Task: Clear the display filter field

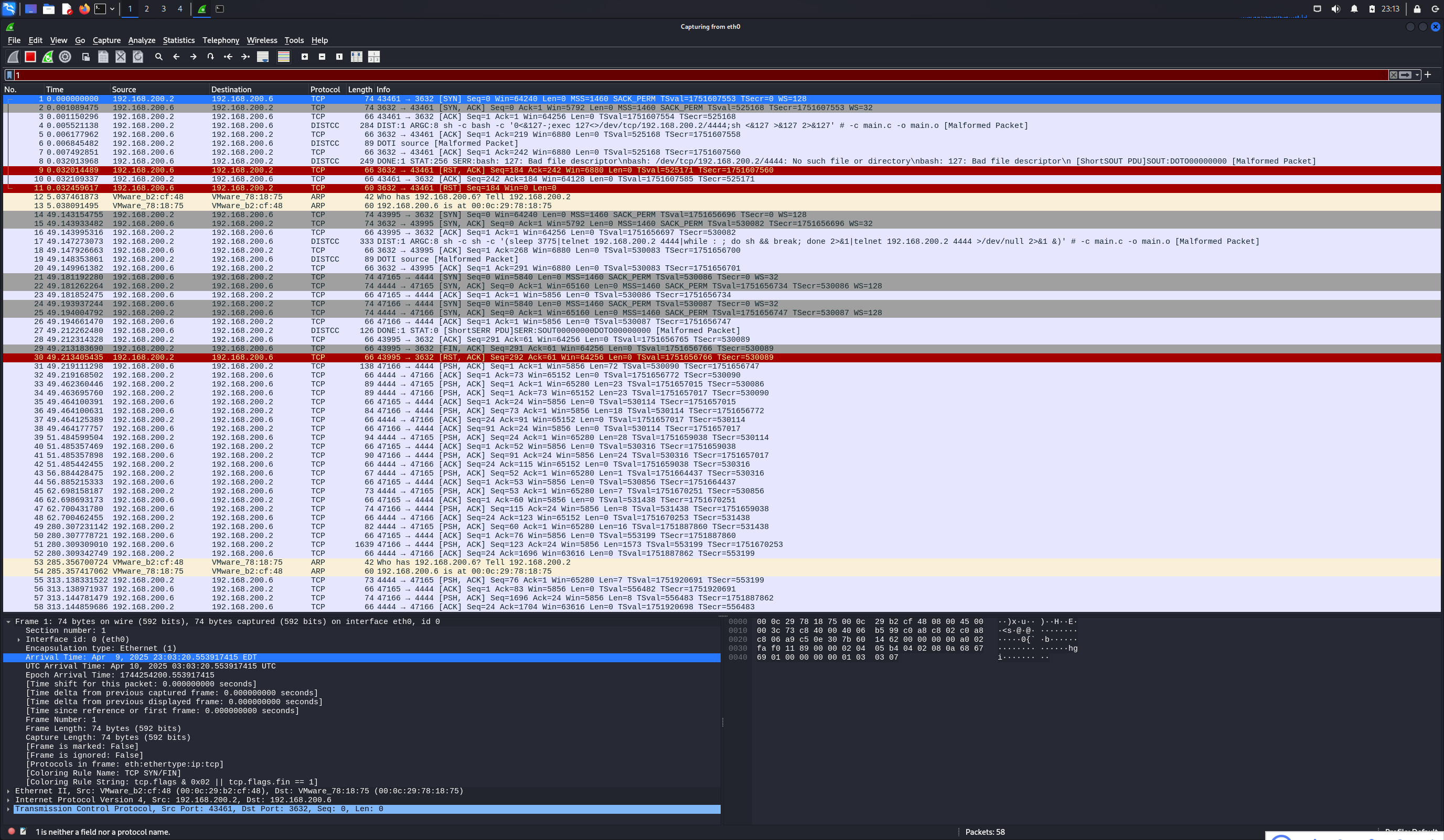Action: (1393, 75)
